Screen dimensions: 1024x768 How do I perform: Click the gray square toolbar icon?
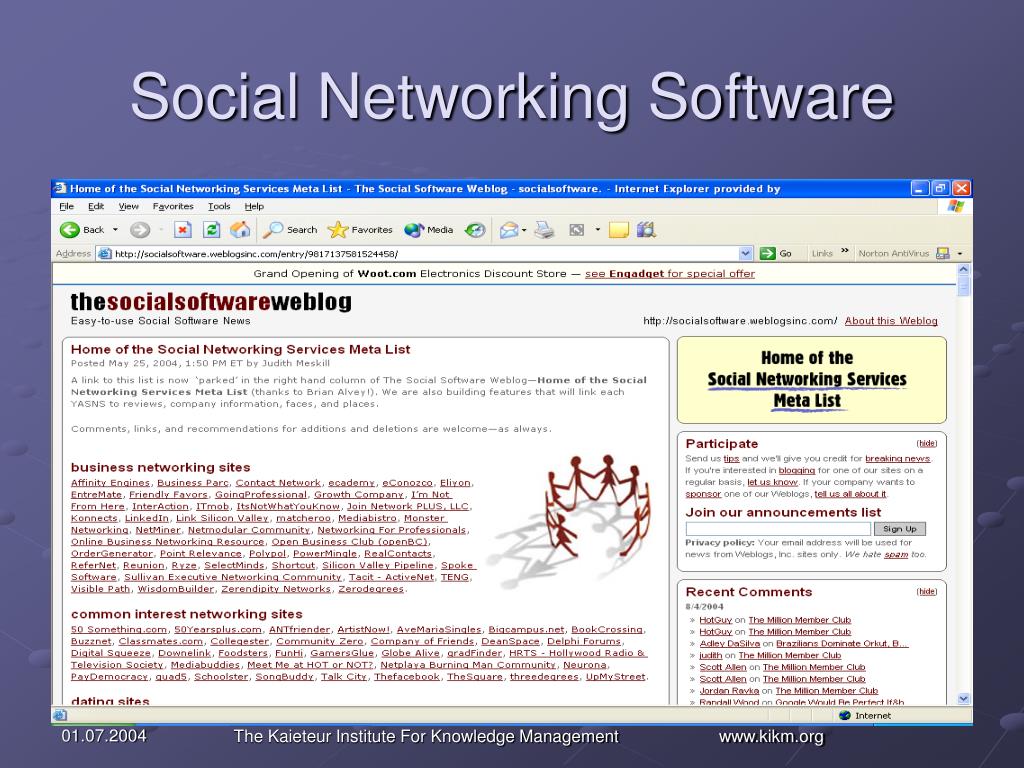[576, 230]
